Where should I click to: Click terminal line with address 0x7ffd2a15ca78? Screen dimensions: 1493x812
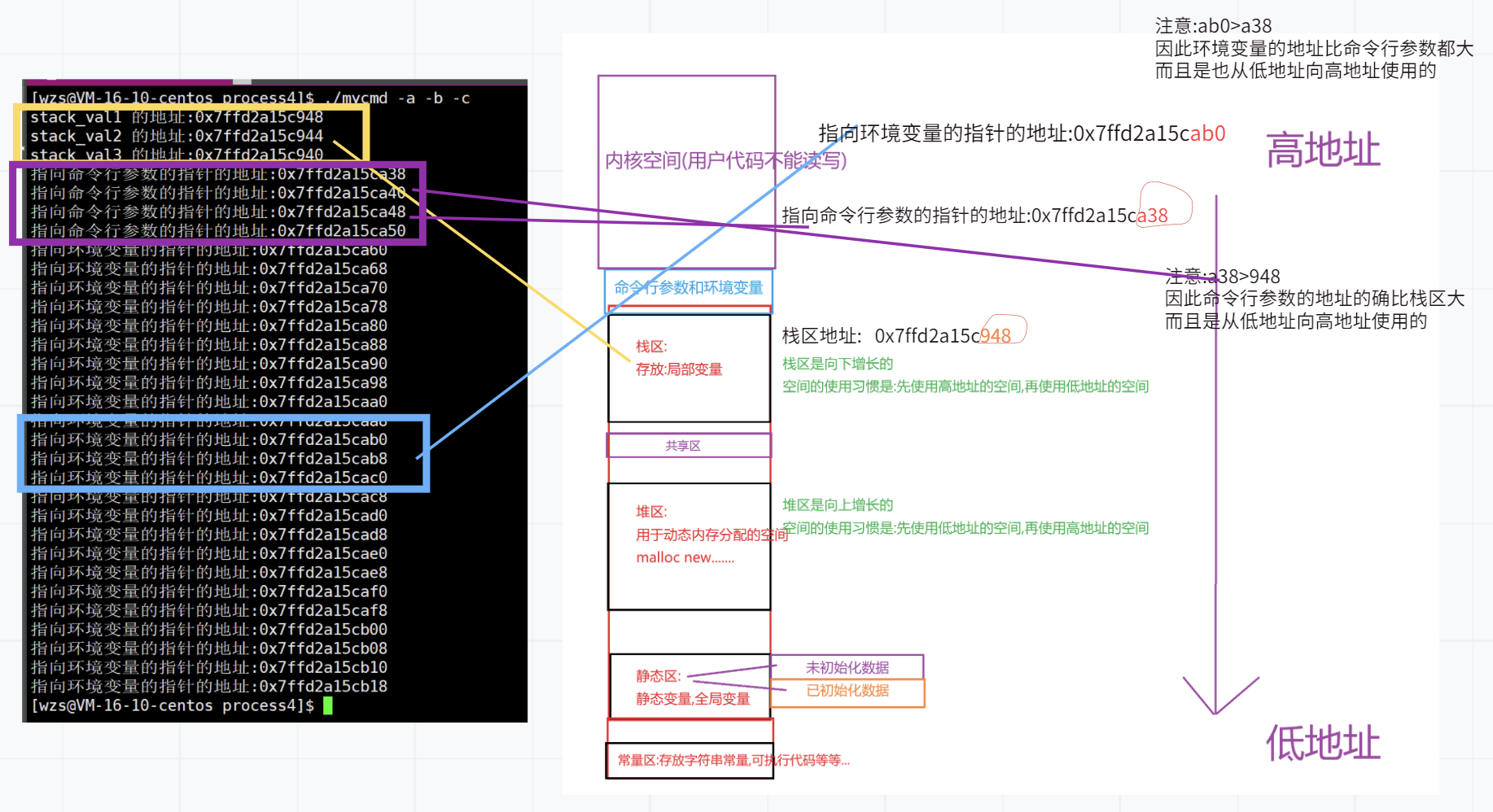click(209, 307)
